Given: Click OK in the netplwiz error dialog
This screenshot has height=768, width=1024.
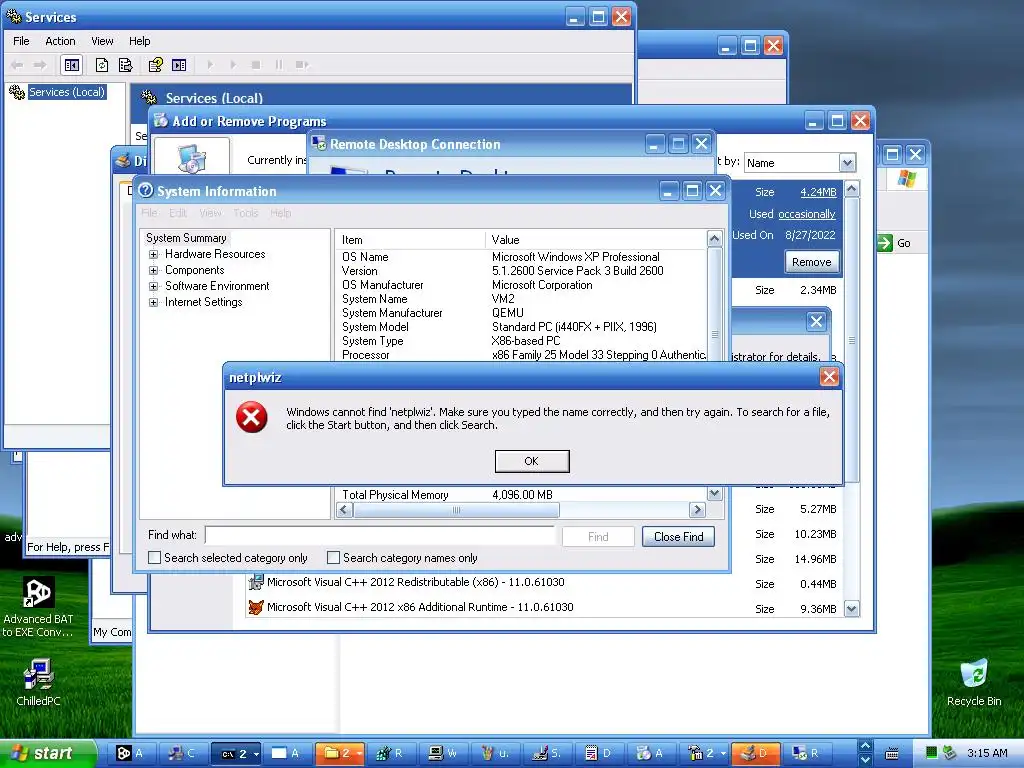Looking at the screenshot, I should pos(532,461).
